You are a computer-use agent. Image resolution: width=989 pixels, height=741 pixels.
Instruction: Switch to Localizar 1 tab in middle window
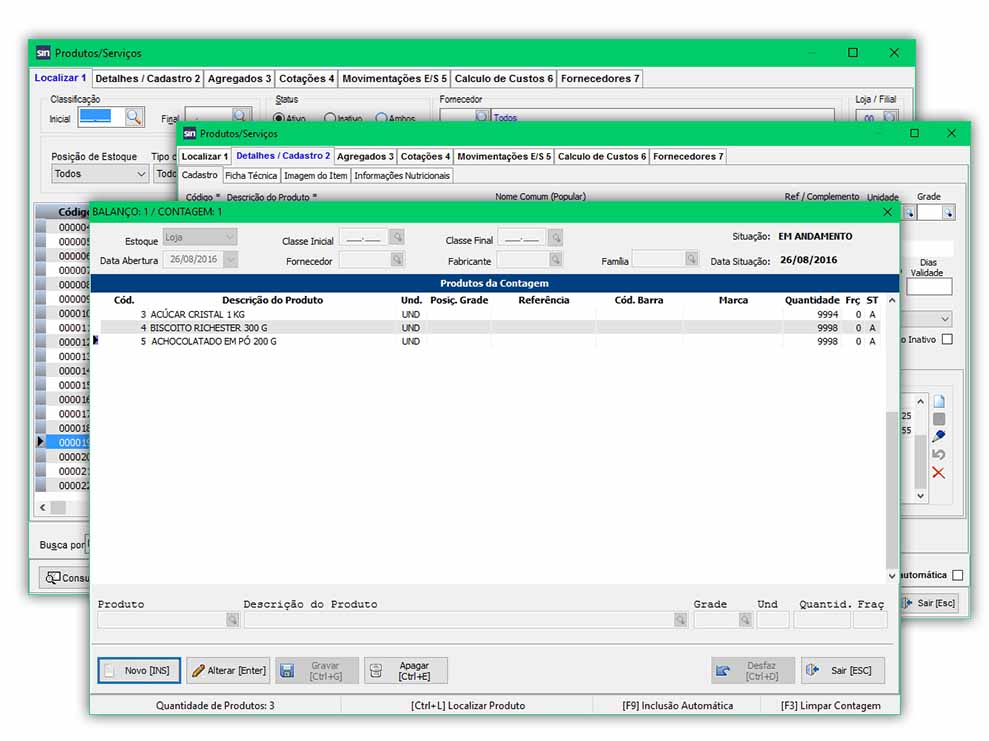tap(205, 156)
